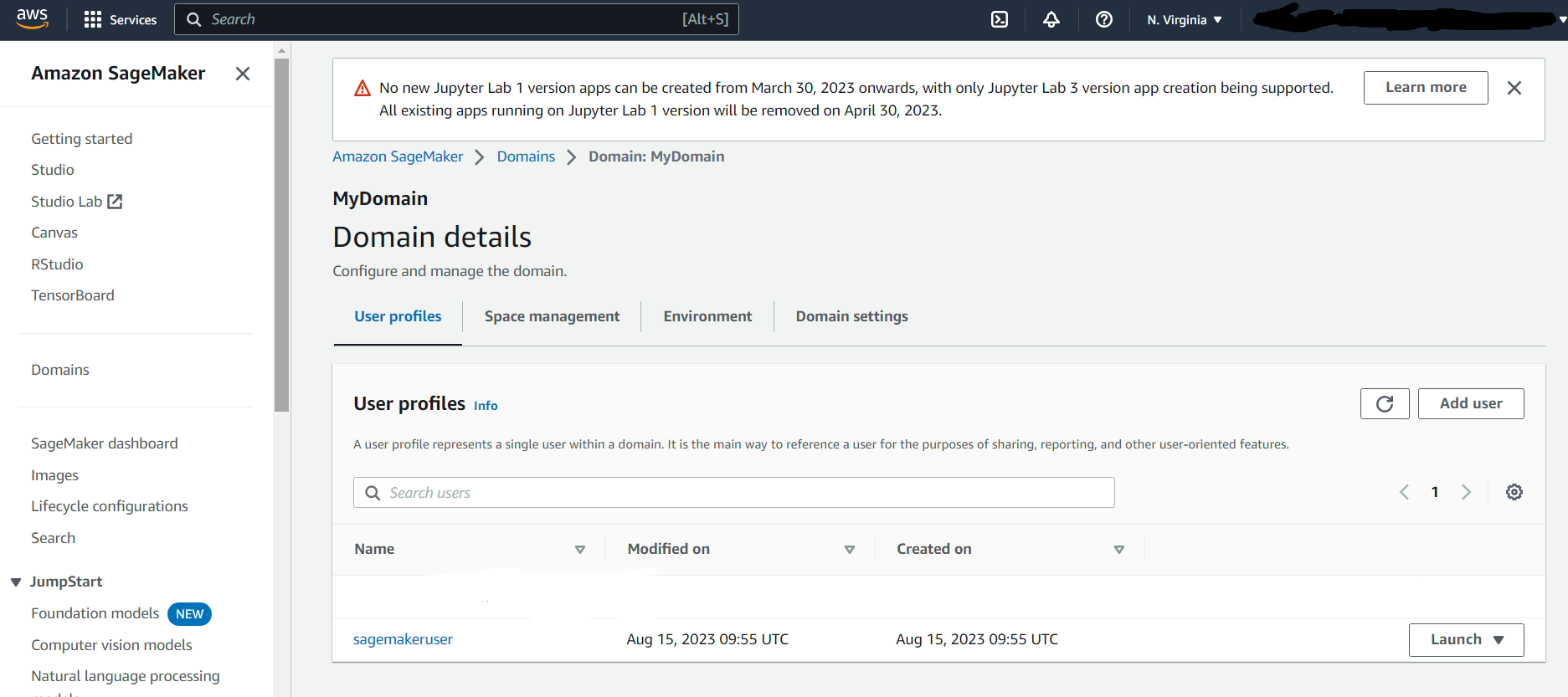The width and height of the screenshot is (1568, 697).
Task: Open Natural language processing models item
Action: (x=126, y=682)
